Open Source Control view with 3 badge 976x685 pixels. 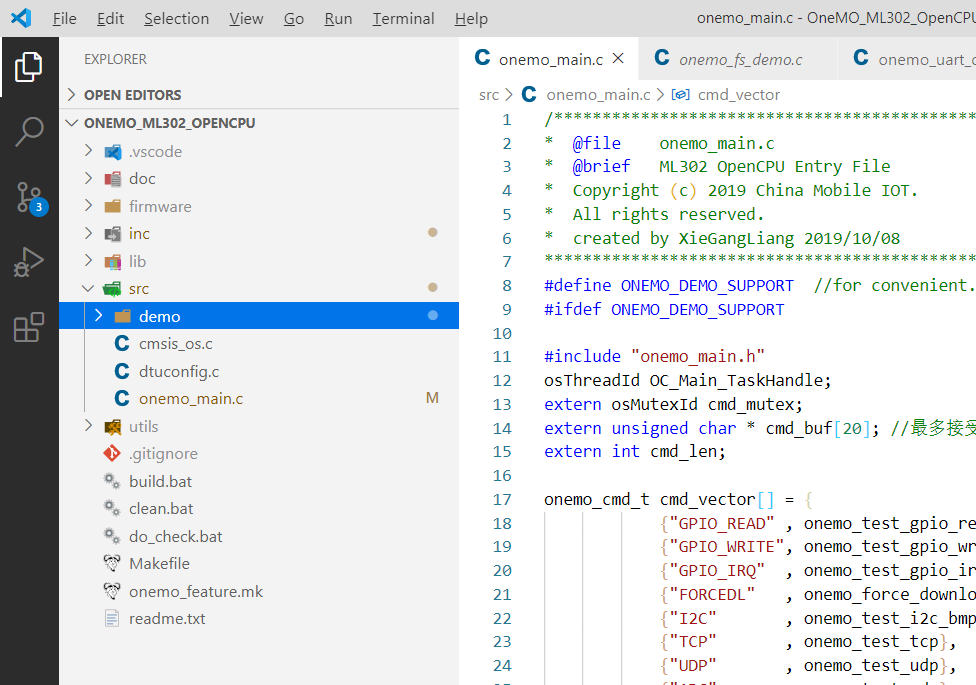(29, 197)
